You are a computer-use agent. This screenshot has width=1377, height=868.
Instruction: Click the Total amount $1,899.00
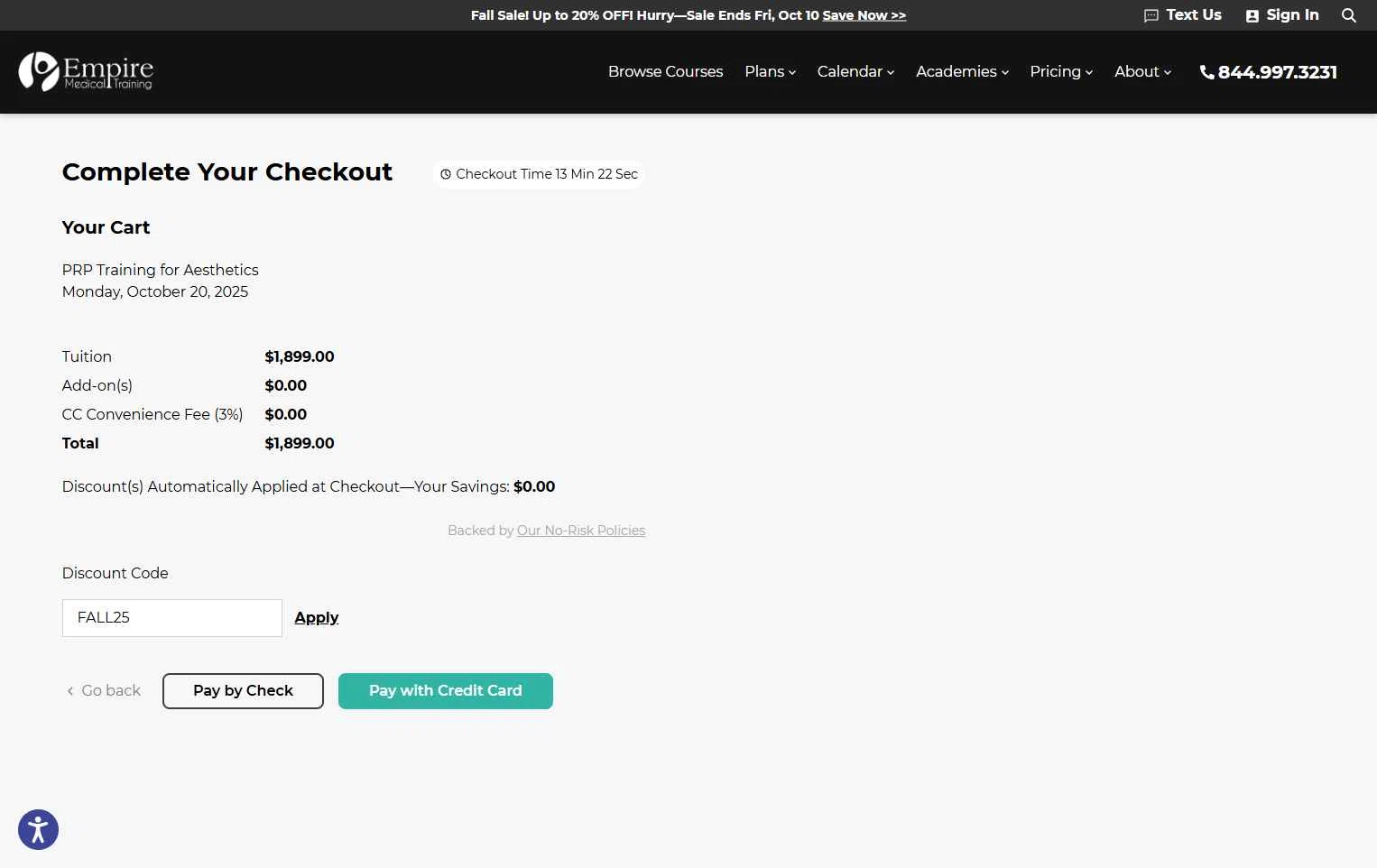click(300, 443)
